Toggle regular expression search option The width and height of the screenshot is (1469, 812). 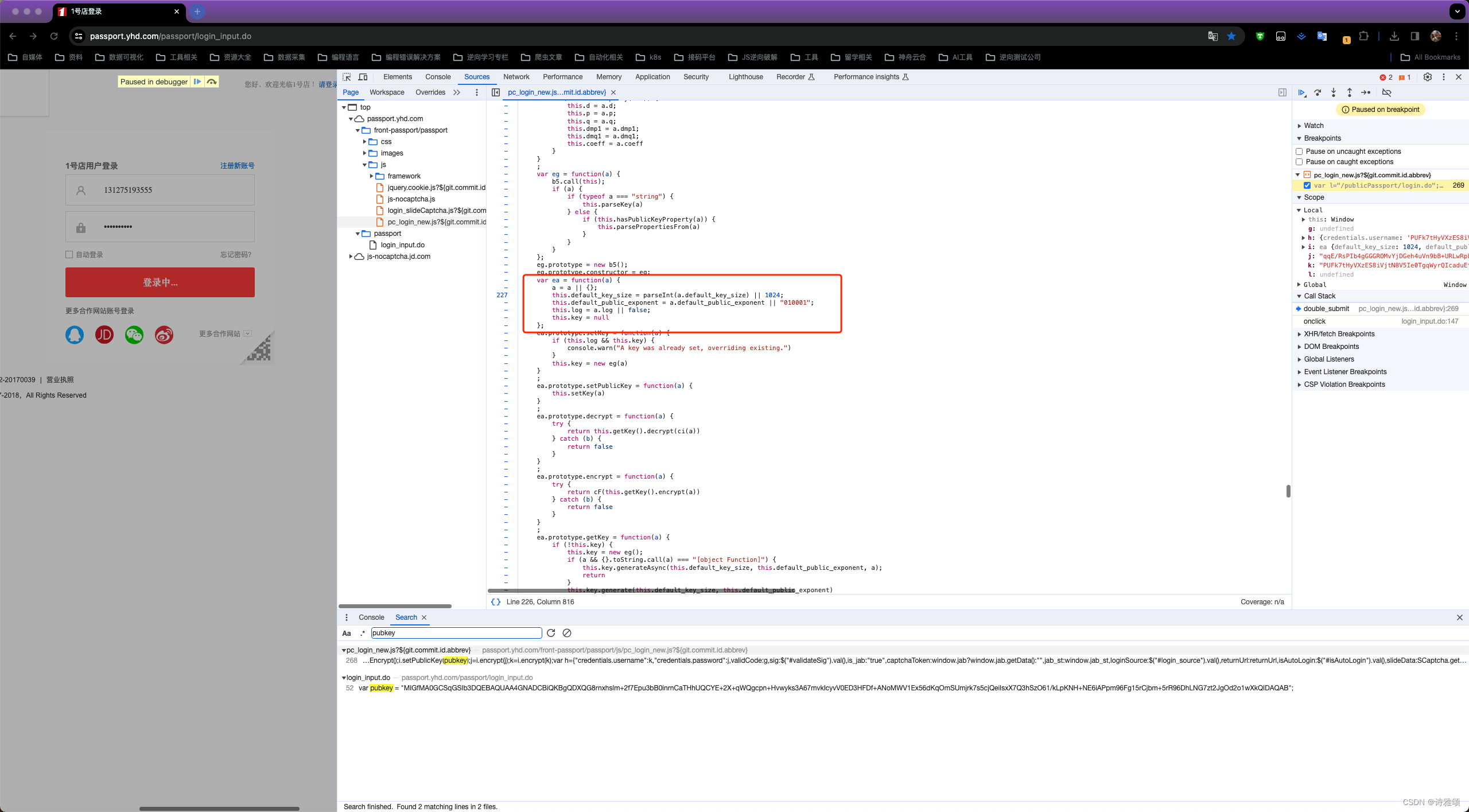pos(362,634)
